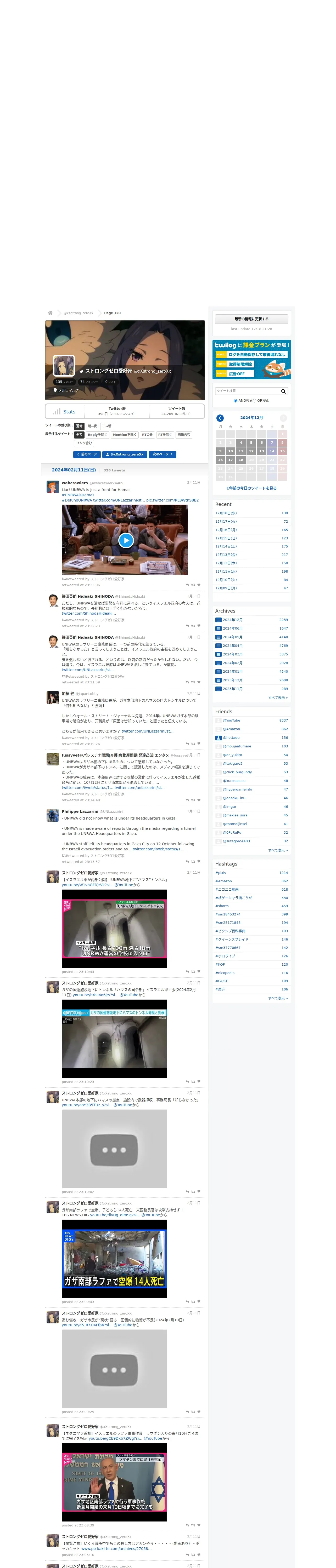
Task: Show all Hashtags with すべて表示
Action: click(278, 998)
